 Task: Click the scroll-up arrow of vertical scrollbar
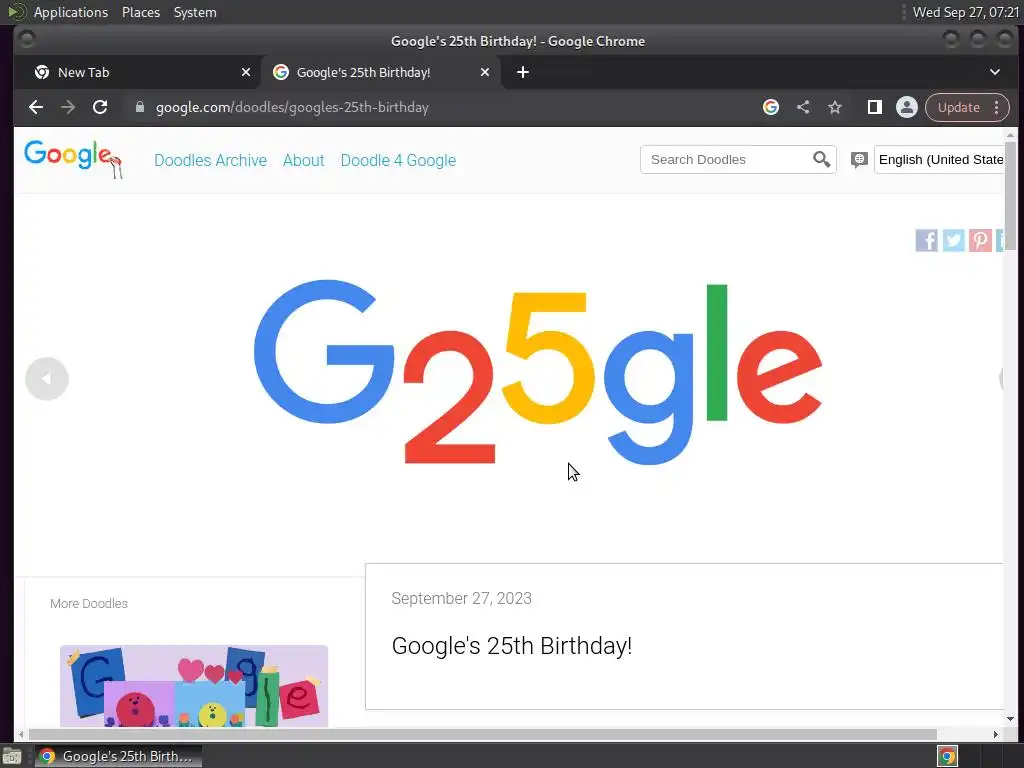(x=1010, y=135)
